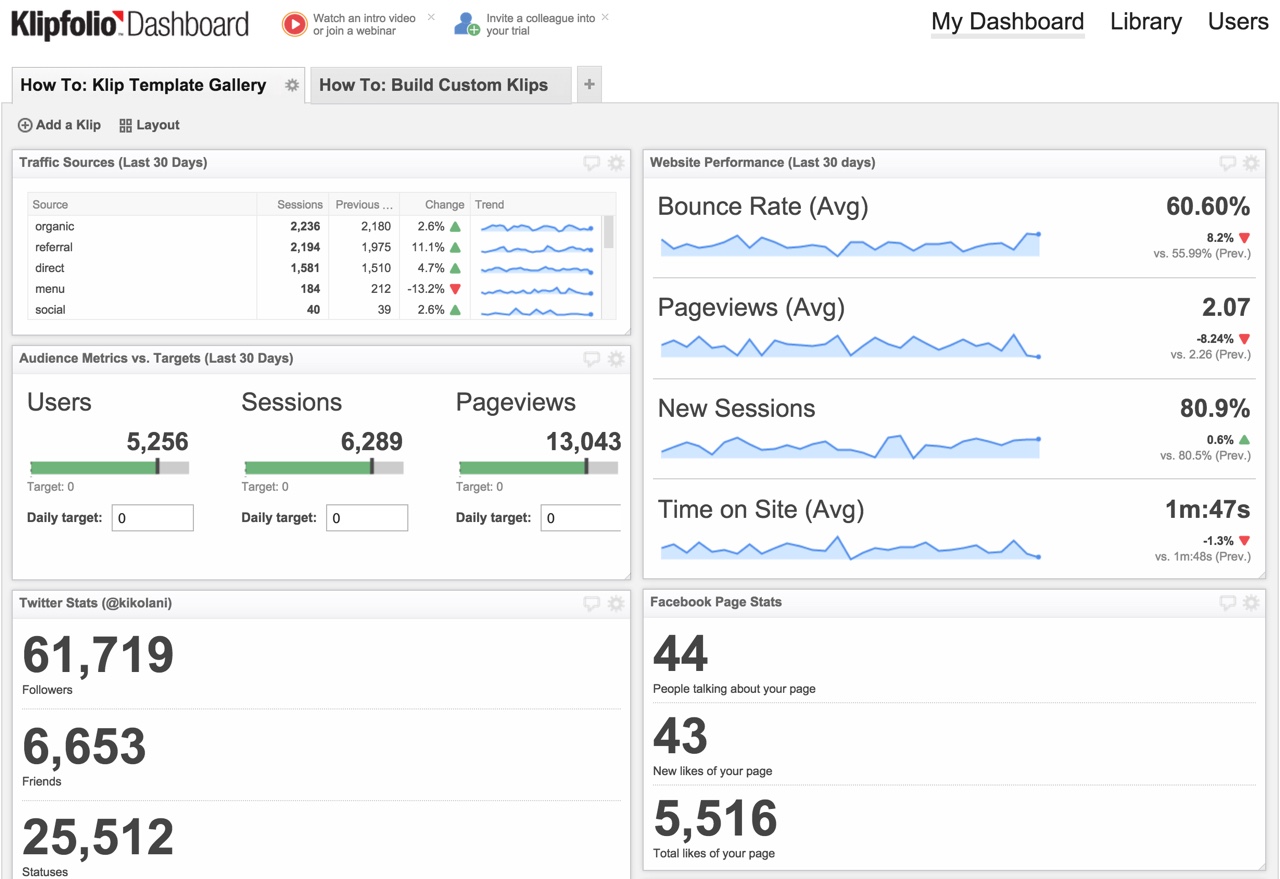Image resolution: width=1280 pixels, height=879 pixels.
Task: Focus the Pageviews daily target field
Action: 581,518
